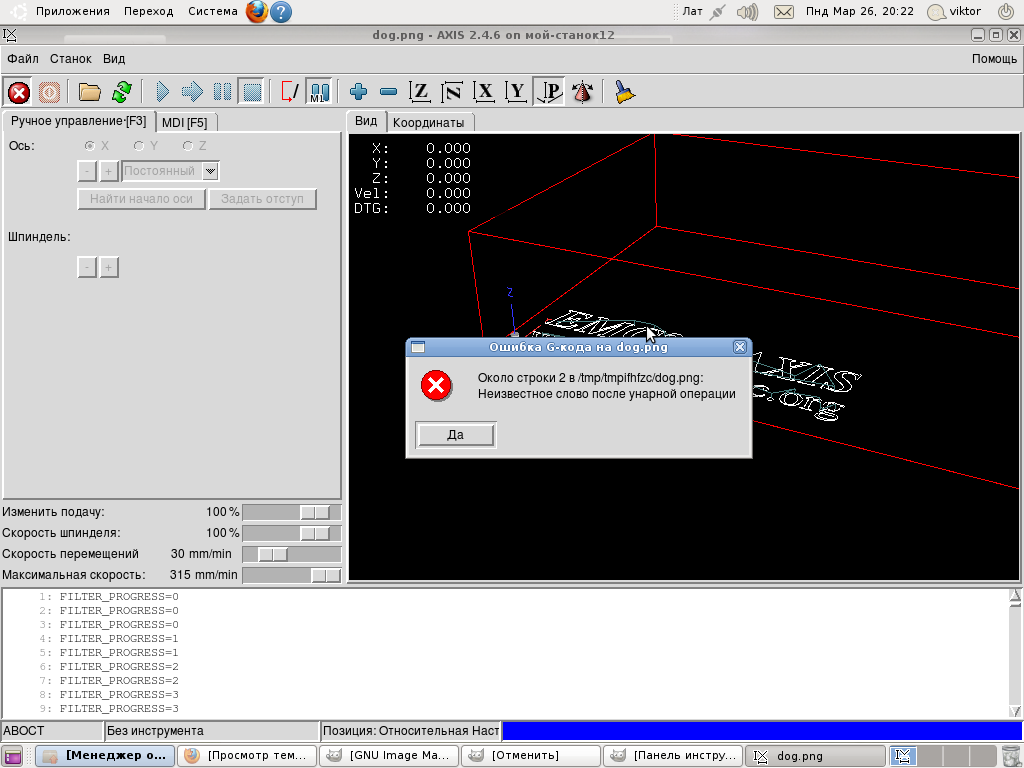This screenshot has width=1024, height=768.
Task: Select the Вид preview tab
Action: pyautogui.click(x=366, y=121)
